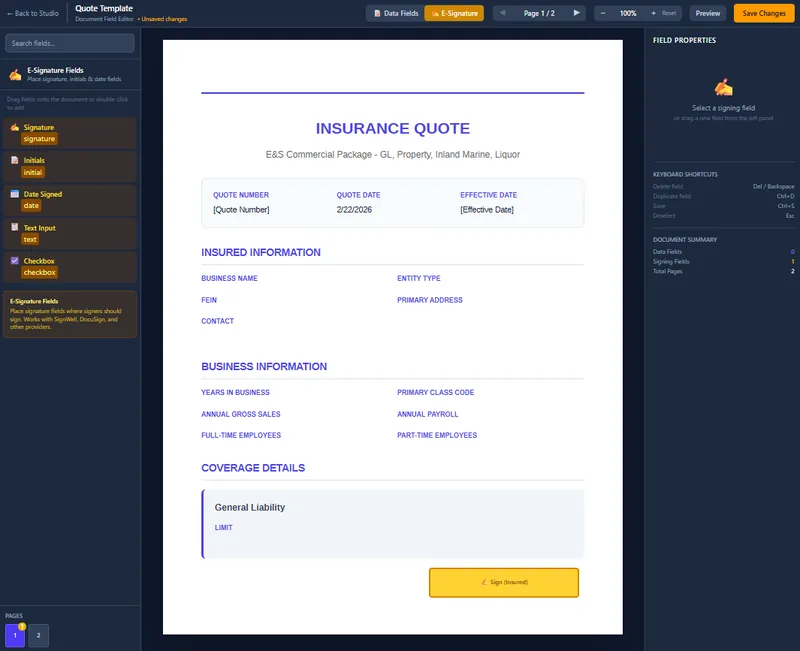Screen dimensions: 800x651
Task: Select the Text Input field icon
Action: pos(15,228)
